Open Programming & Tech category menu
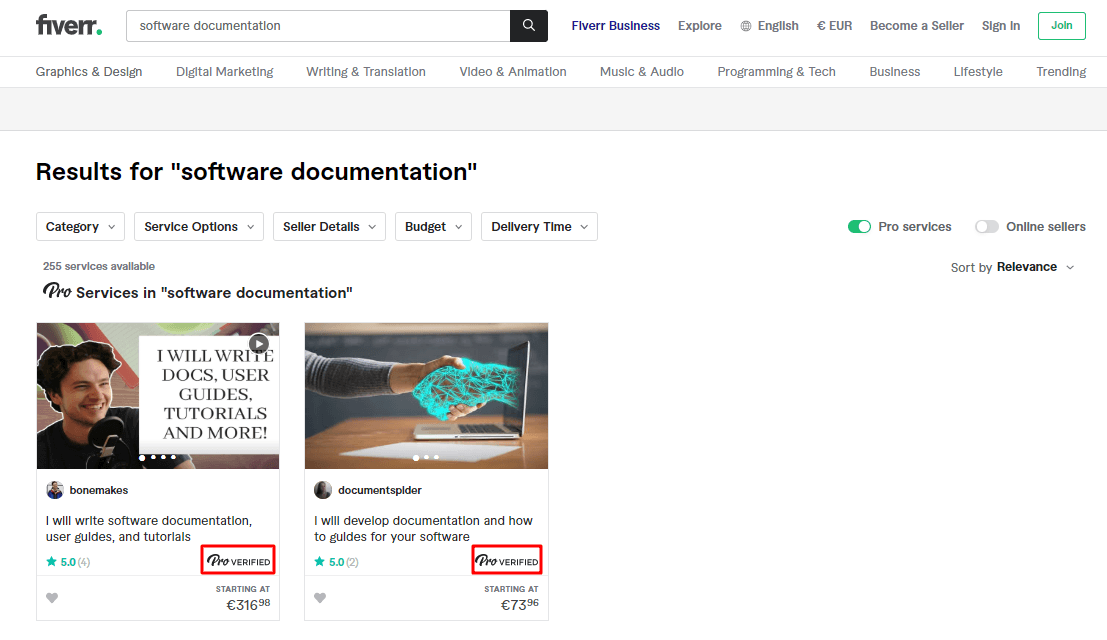The width and height of the screenshot is (1107, 640). (x=776, y=72)
